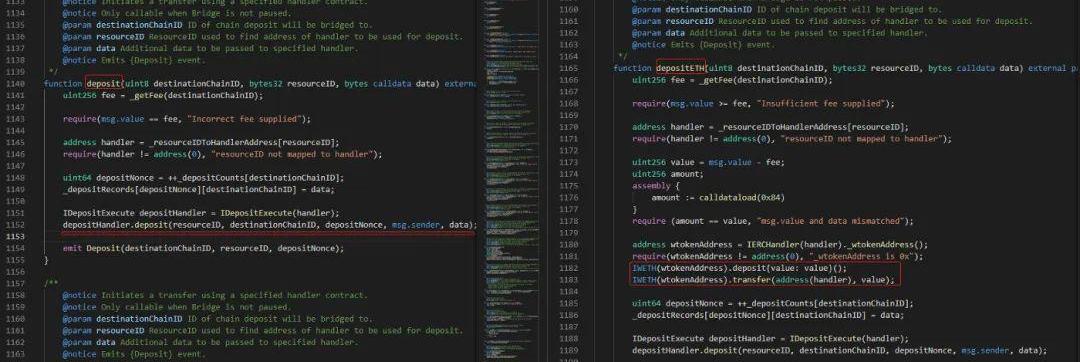Click line number 1165 in the right gutter

(x=568, y=68)
